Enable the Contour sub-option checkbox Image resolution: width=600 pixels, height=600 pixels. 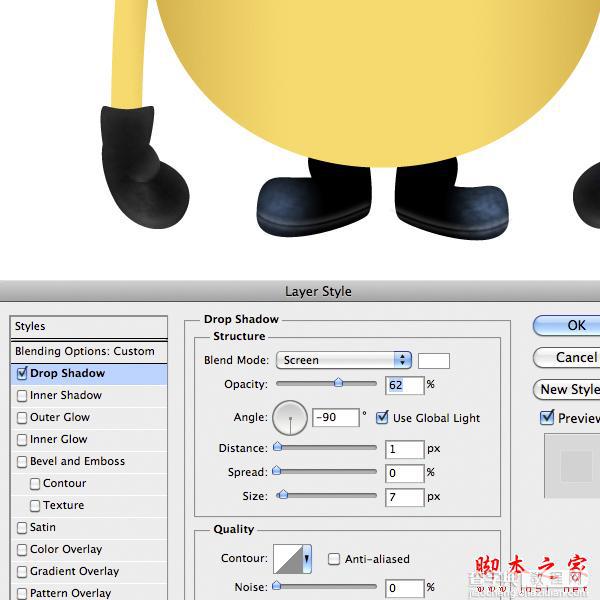(x=35, y=484)
